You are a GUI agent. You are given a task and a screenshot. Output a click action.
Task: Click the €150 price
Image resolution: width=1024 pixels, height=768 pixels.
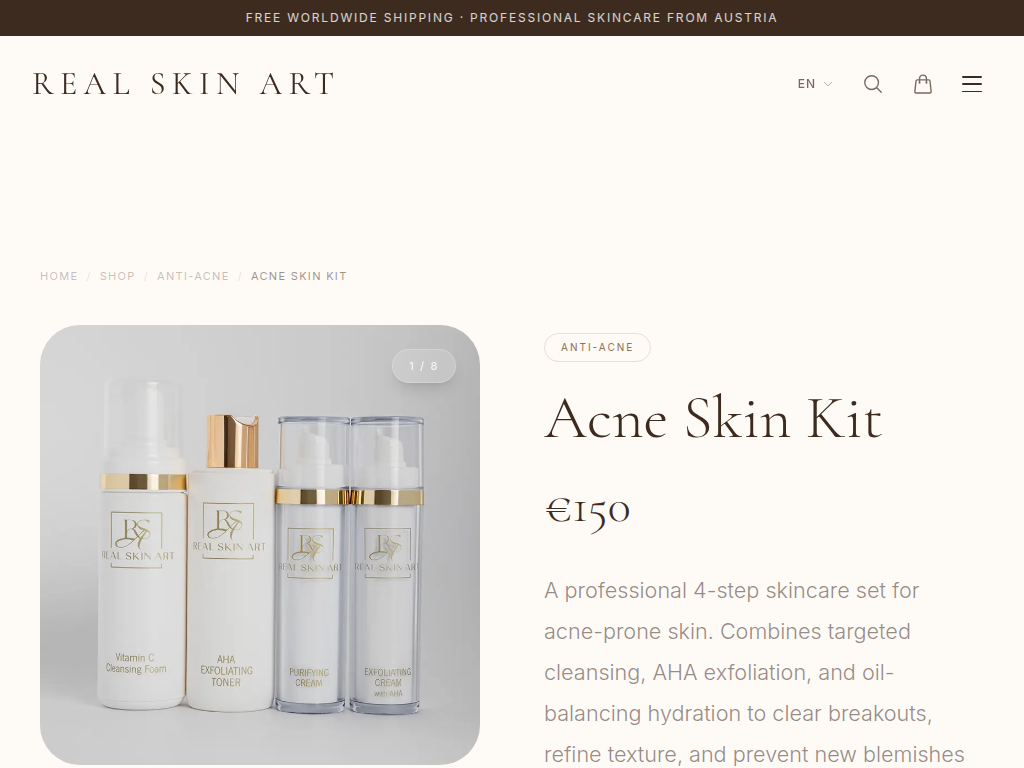(587, 511)
